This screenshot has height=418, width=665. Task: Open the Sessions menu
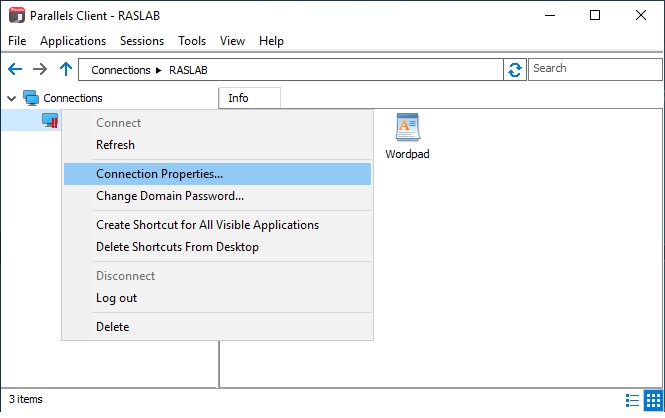[x=142, y=41]
